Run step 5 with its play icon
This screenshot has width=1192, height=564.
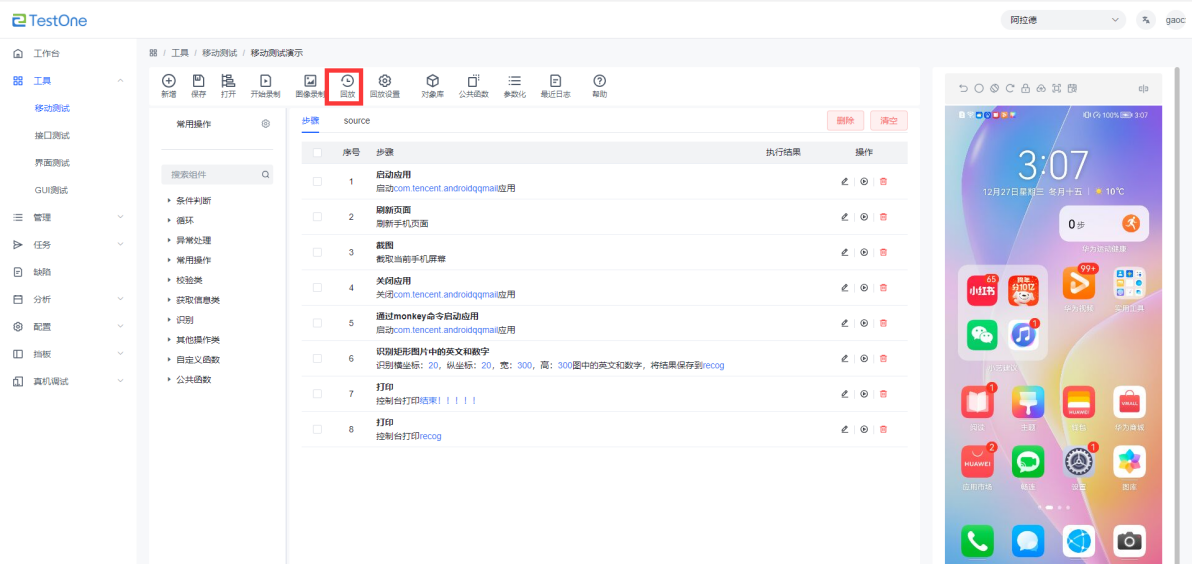[x=864, y=323]
